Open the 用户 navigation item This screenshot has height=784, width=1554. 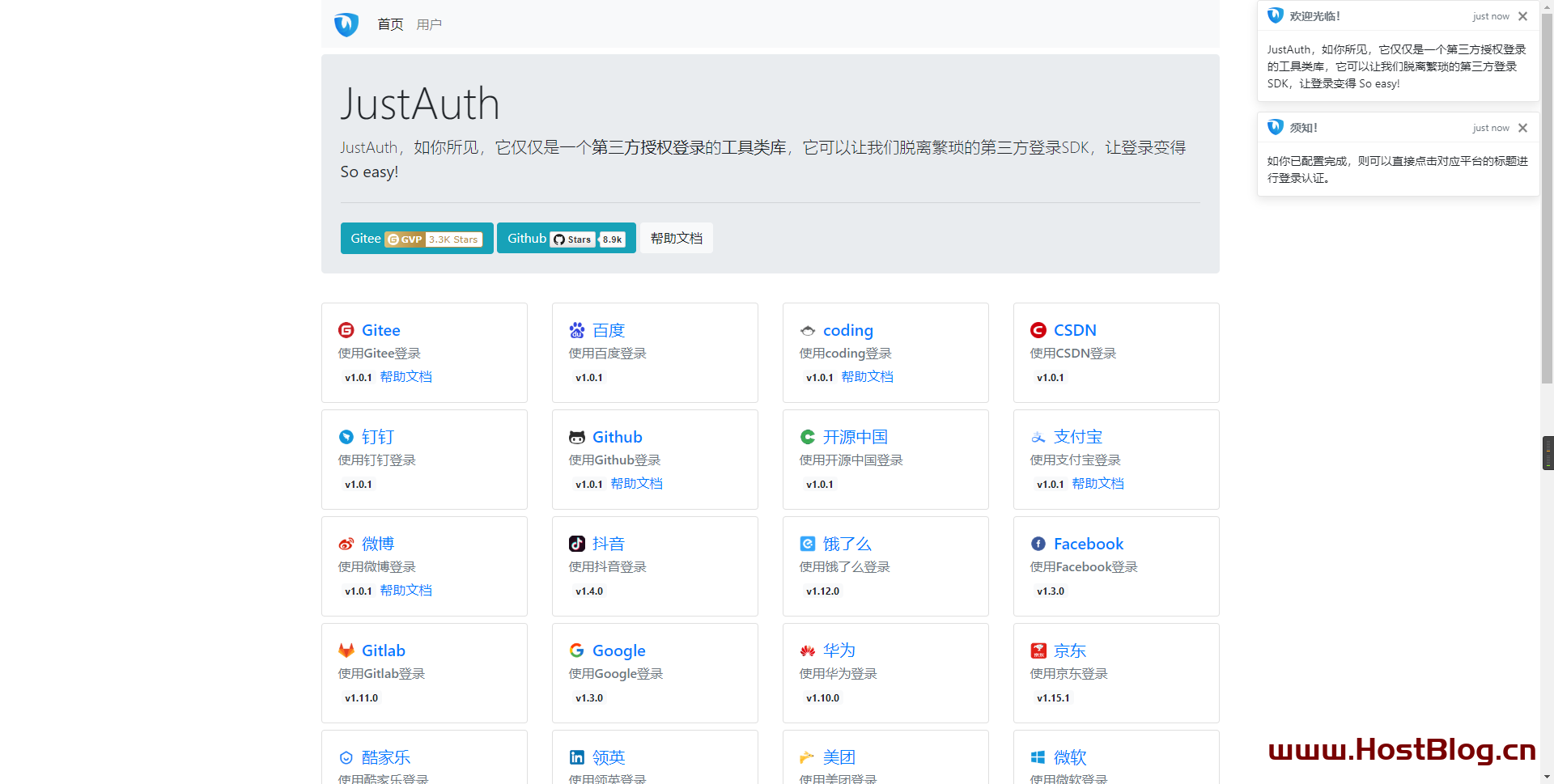coord(429,24)
